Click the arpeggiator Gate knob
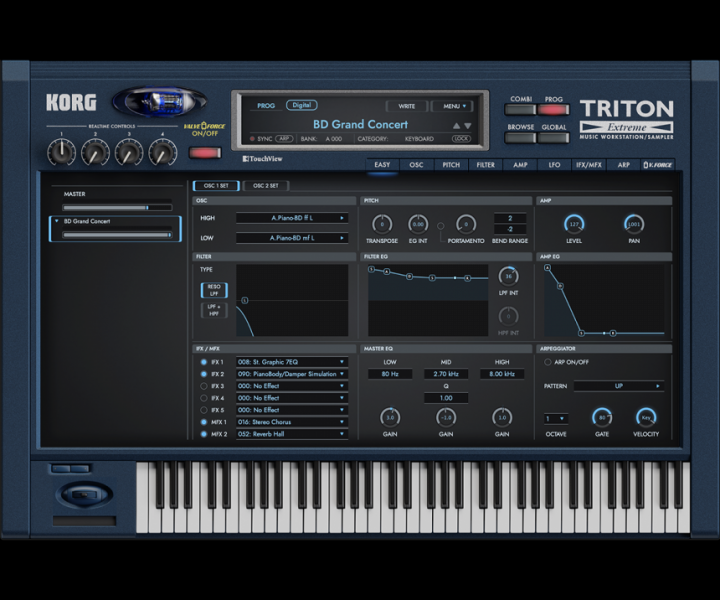This screenshot has width=720, height=600. point(602,417)
